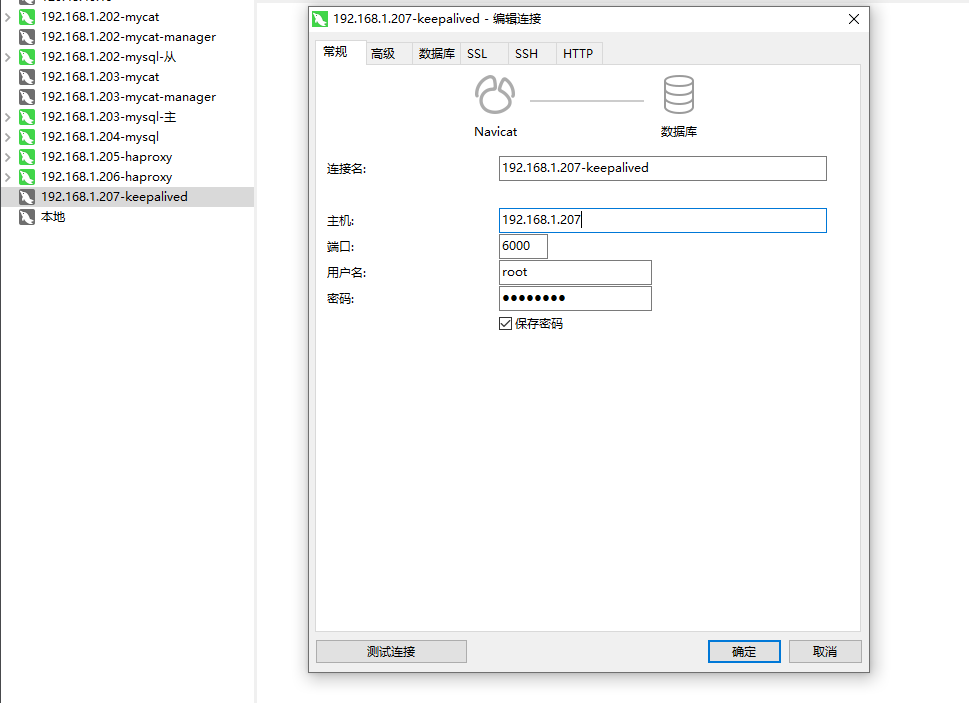Viewport: 969px width, 703px height.
Task: Click the 端口 field showing 6000
Action: point(523,246)
